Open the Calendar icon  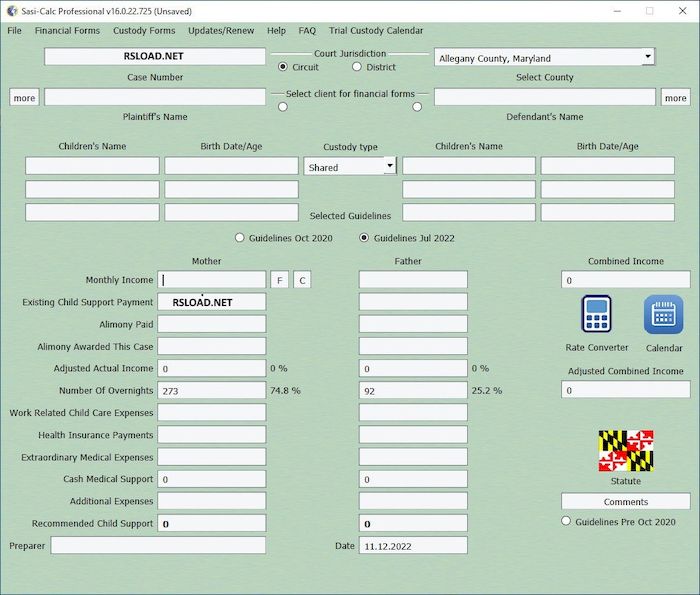(663, 314)
